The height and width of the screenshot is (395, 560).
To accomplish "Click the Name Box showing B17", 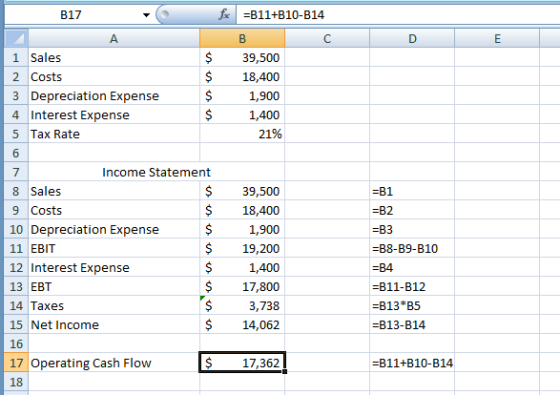I will point(71,15).
